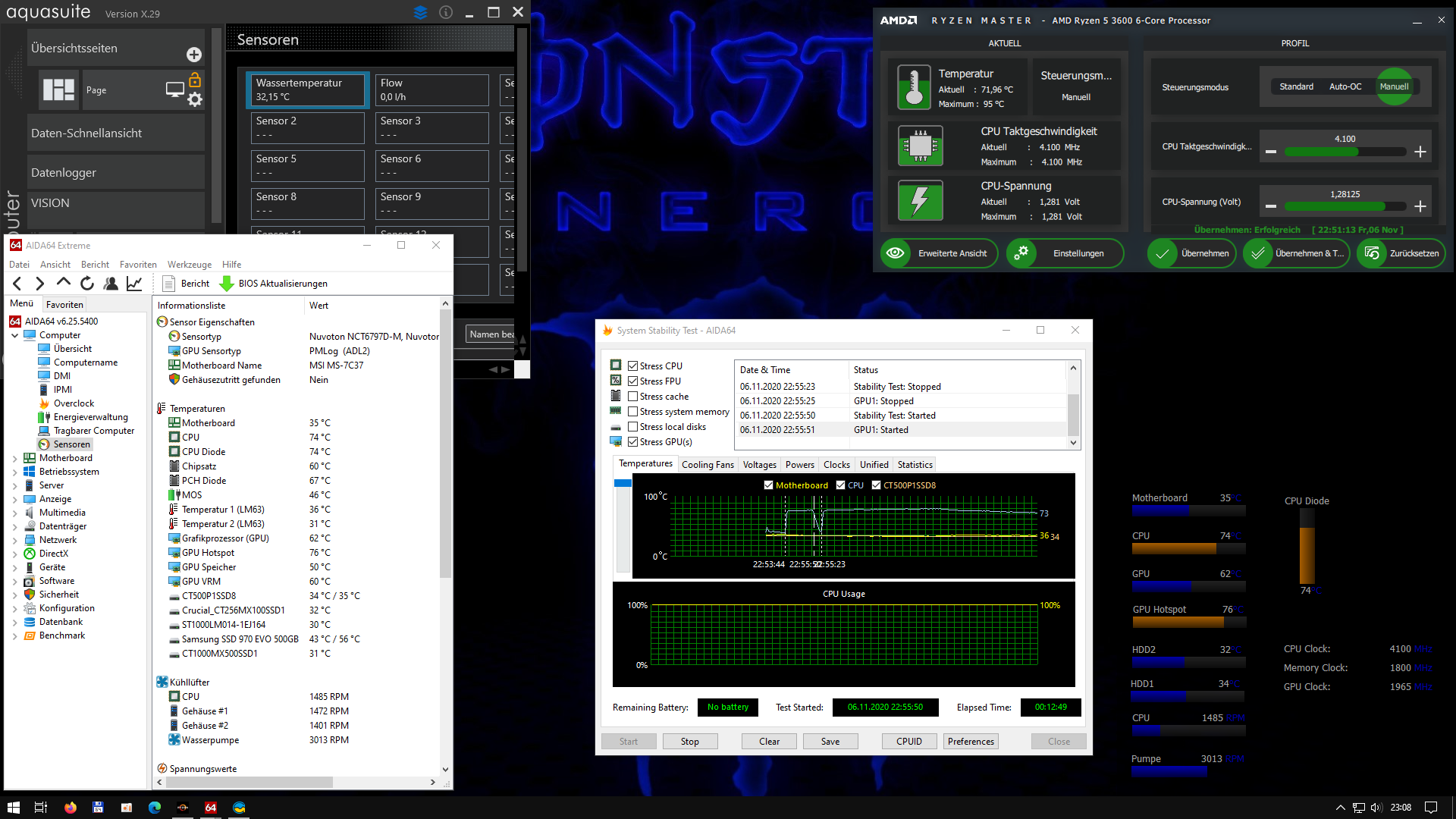Open the Werkzeuge menu in AIDA64
1456x819 pixels.
pos(190,265)
